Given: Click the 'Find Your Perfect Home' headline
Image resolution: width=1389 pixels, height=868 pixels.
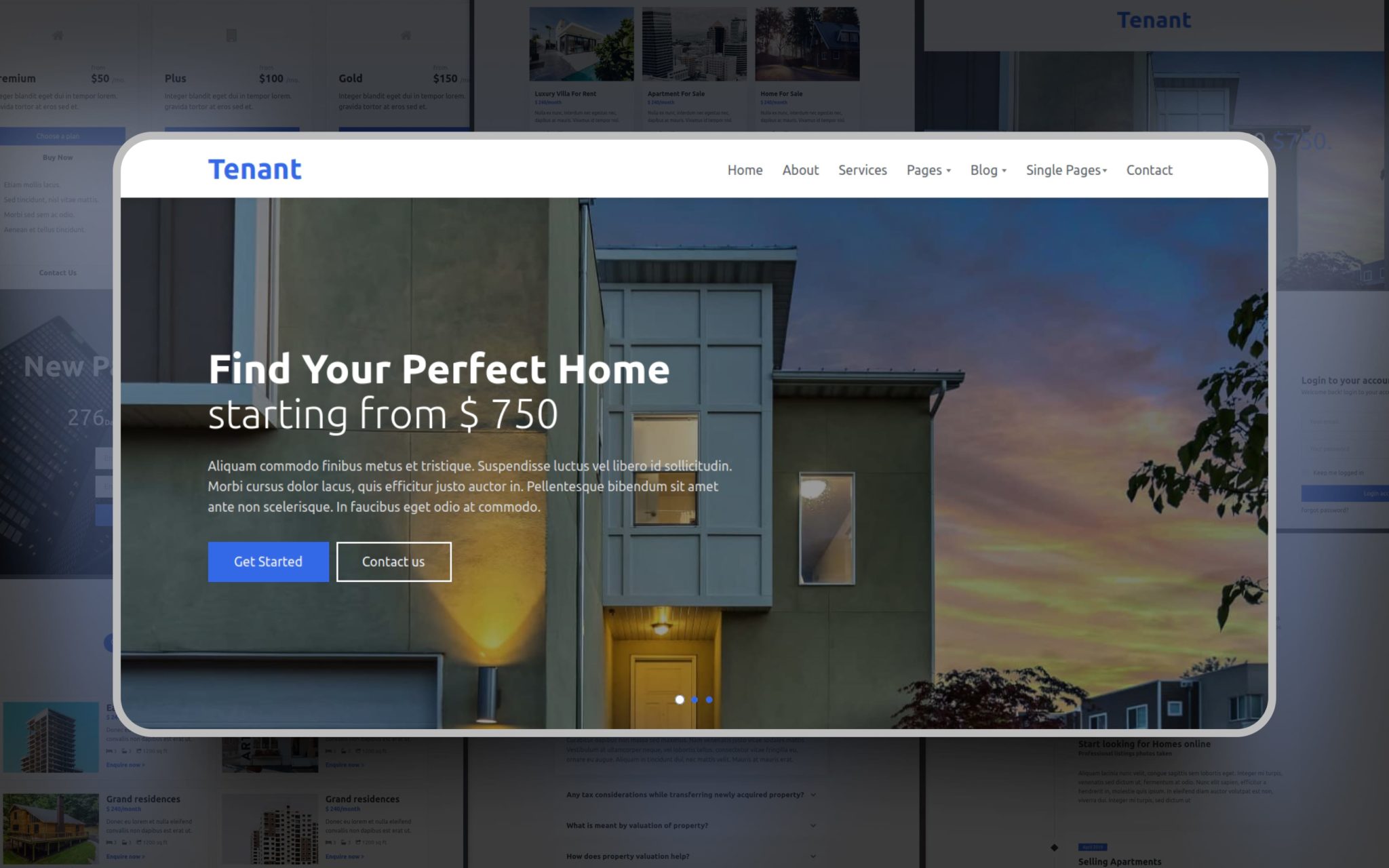Looking at the screenshot, I should tap(439, 370).
